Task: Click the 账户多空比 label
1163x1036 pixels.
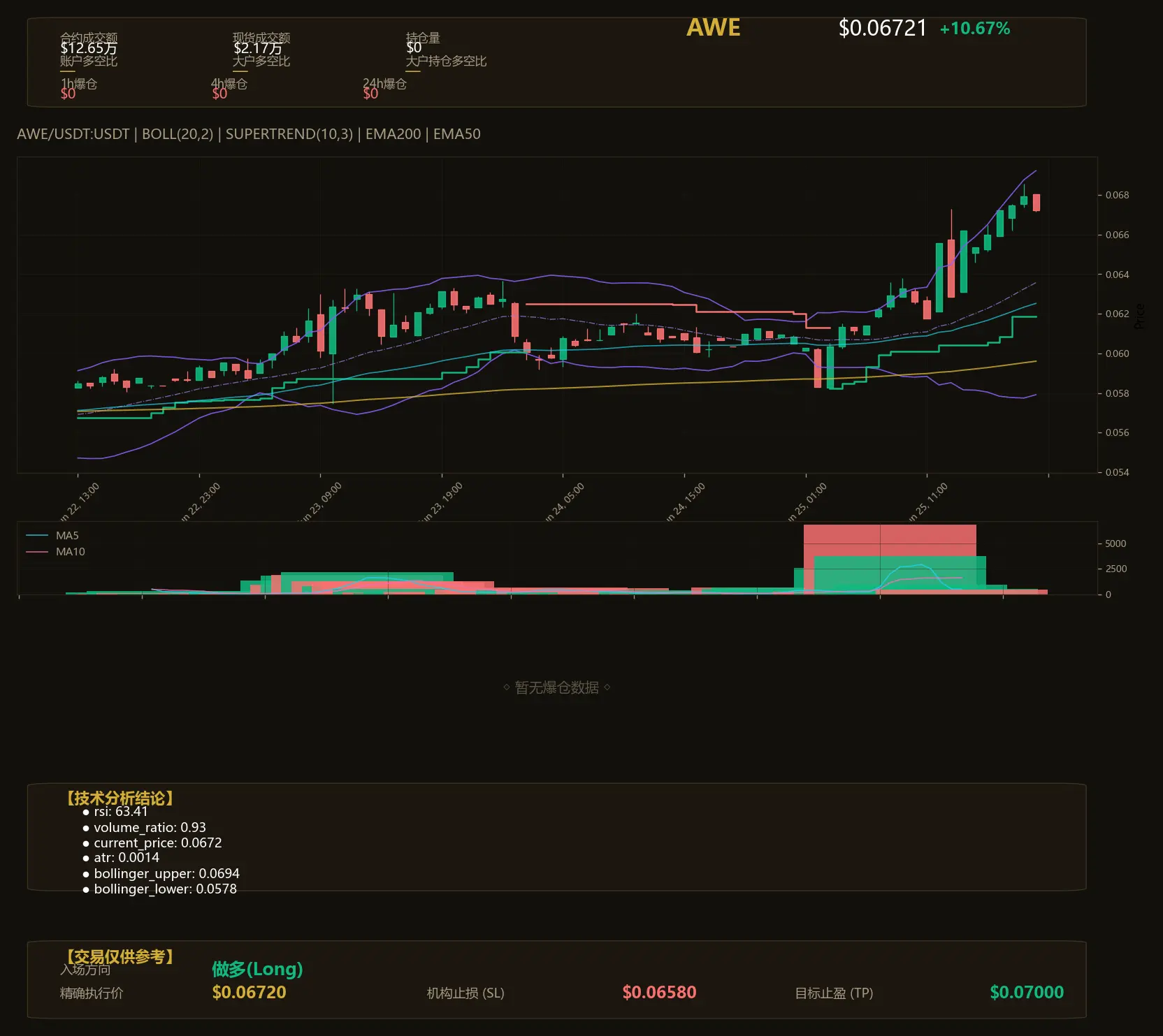Action: point(89,61)
